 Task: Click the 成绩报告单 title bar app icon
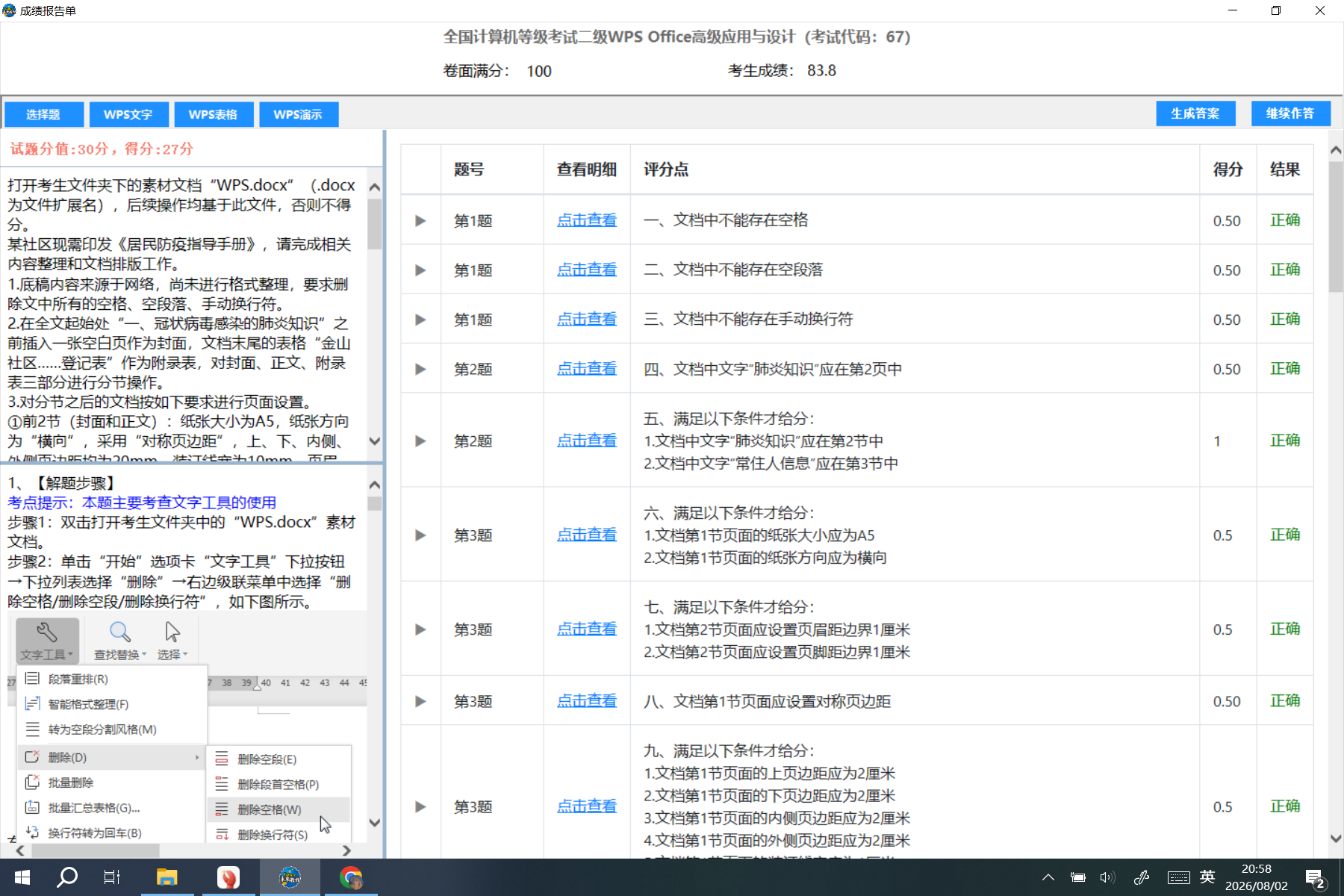click(x=9, y=10)
